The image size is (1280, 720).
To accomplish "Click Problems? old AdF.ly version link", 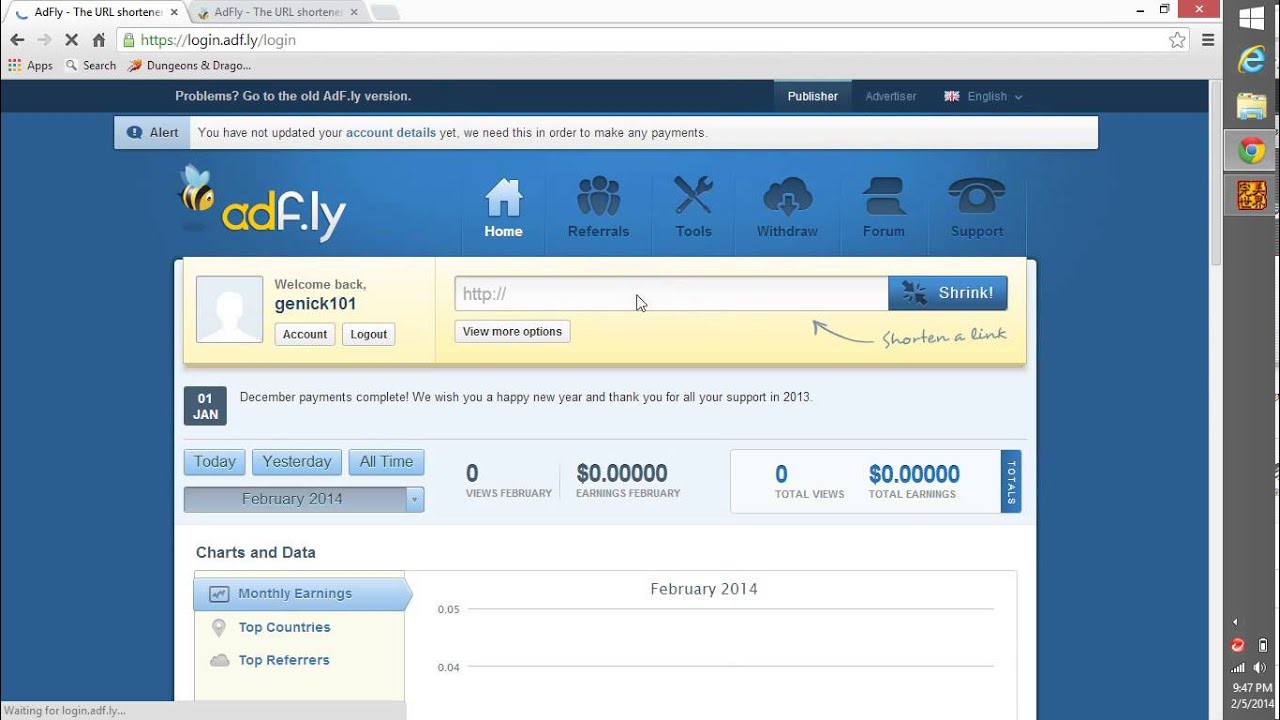I will [293, 96].
